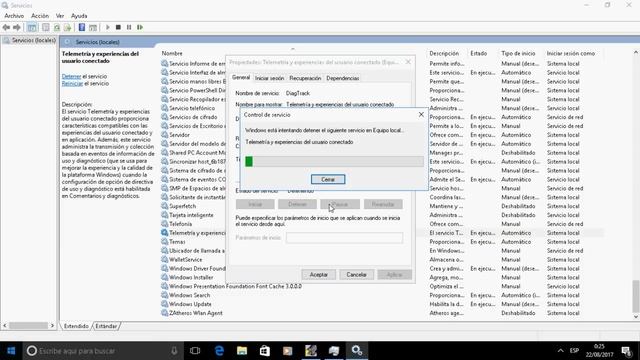Click the left pane scroll-right arrow

[x=52, y=326]
